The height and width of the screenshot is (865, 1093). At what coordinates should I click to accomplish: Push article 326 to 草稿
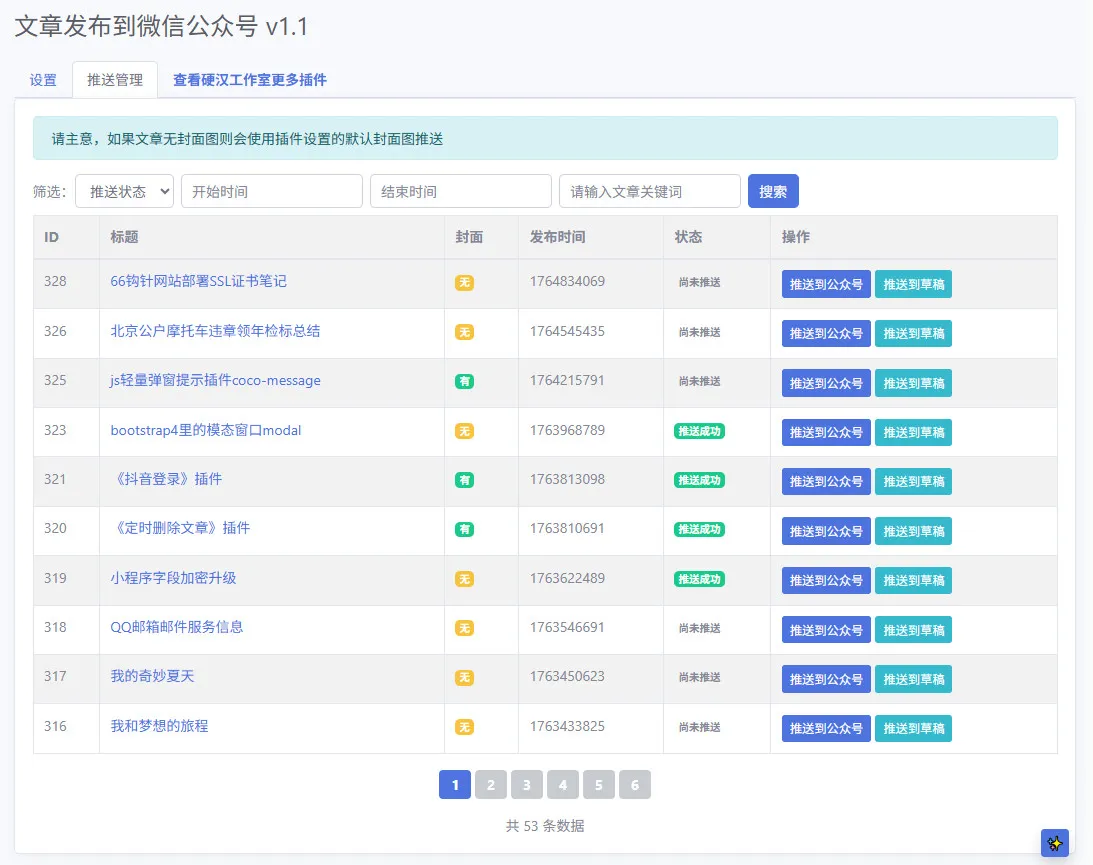pos(913,333)
